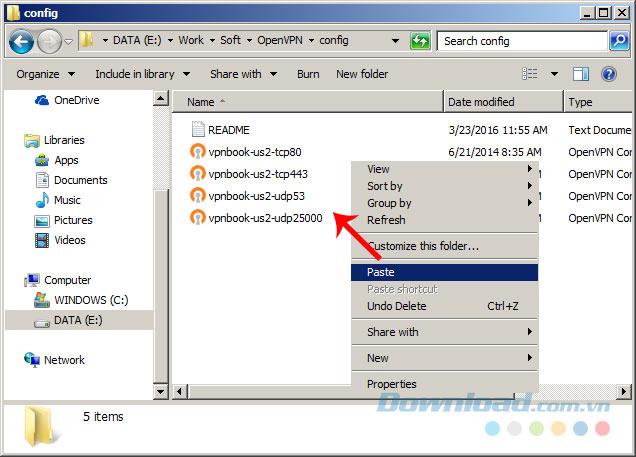Click the Burn toolbar button
Viewport: 636px width, 457px height.
click(308, 74)
